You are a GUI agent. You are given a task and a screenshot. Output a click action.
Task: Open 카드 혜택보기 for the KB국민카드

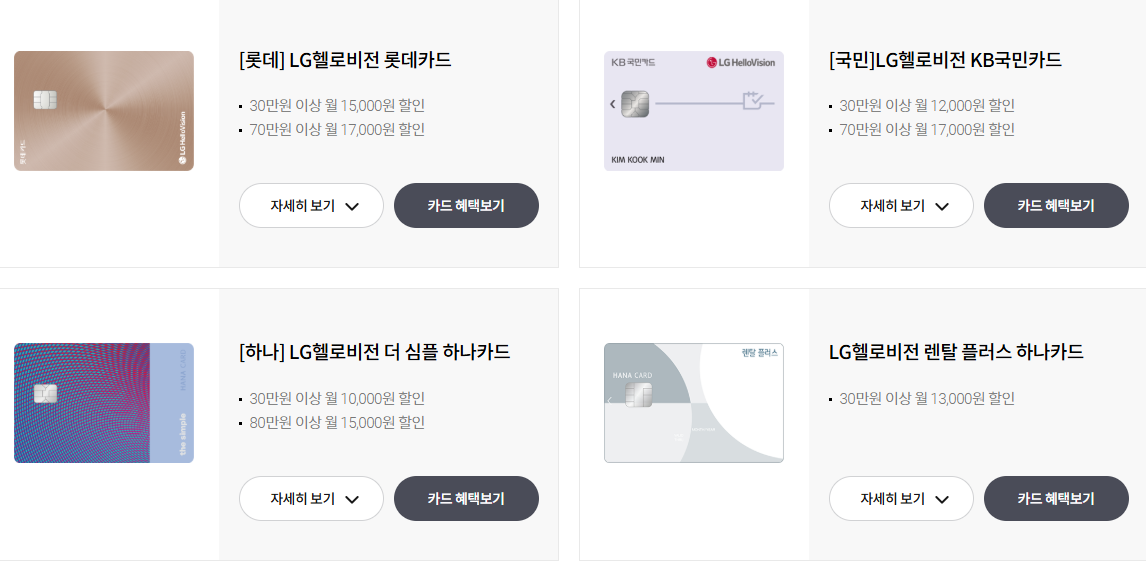[1056, 206]
